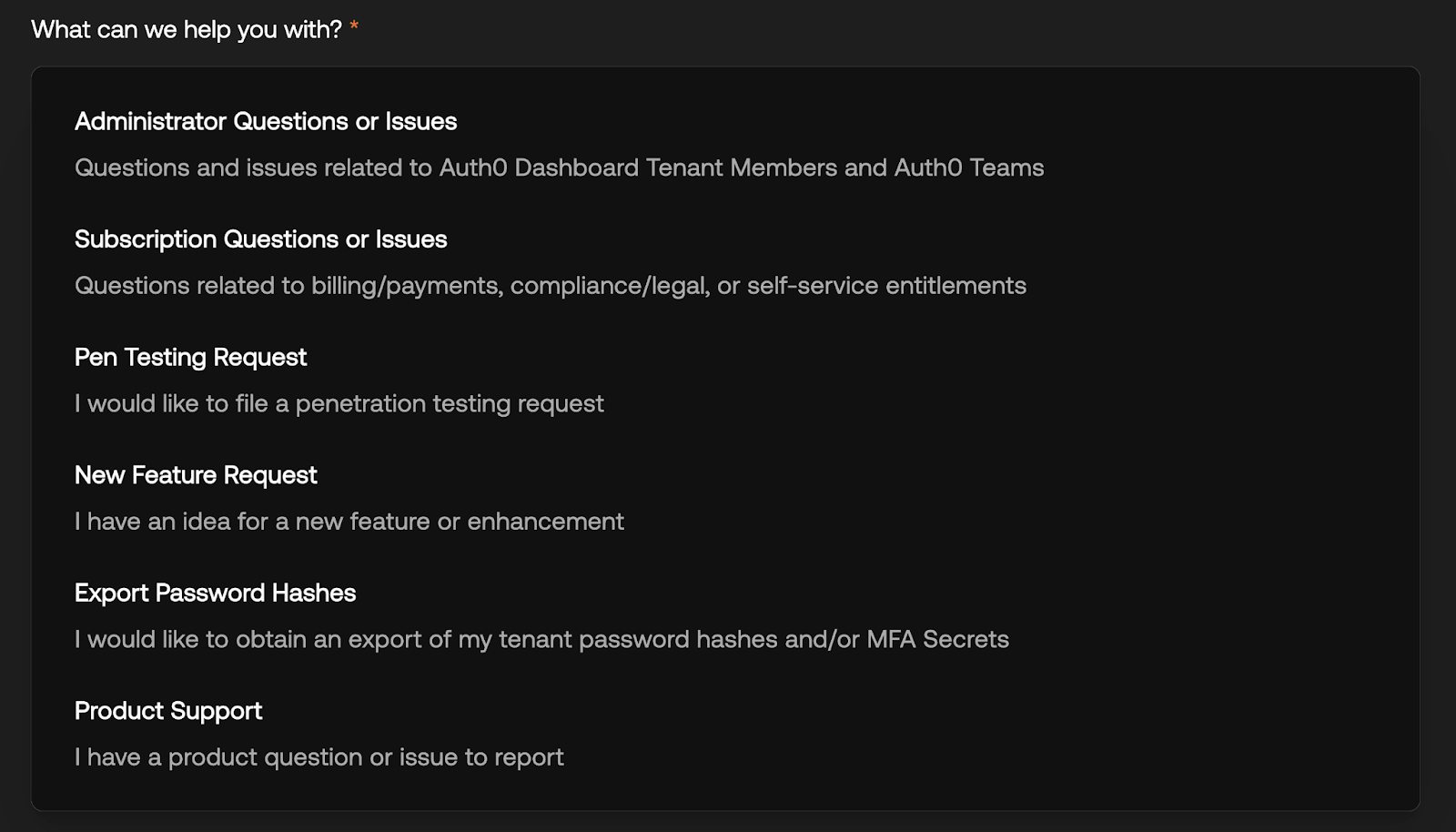1456x832 pixels.
Task: Click the billing/payments, compliance/legal description text
Action: coord(551,286)
